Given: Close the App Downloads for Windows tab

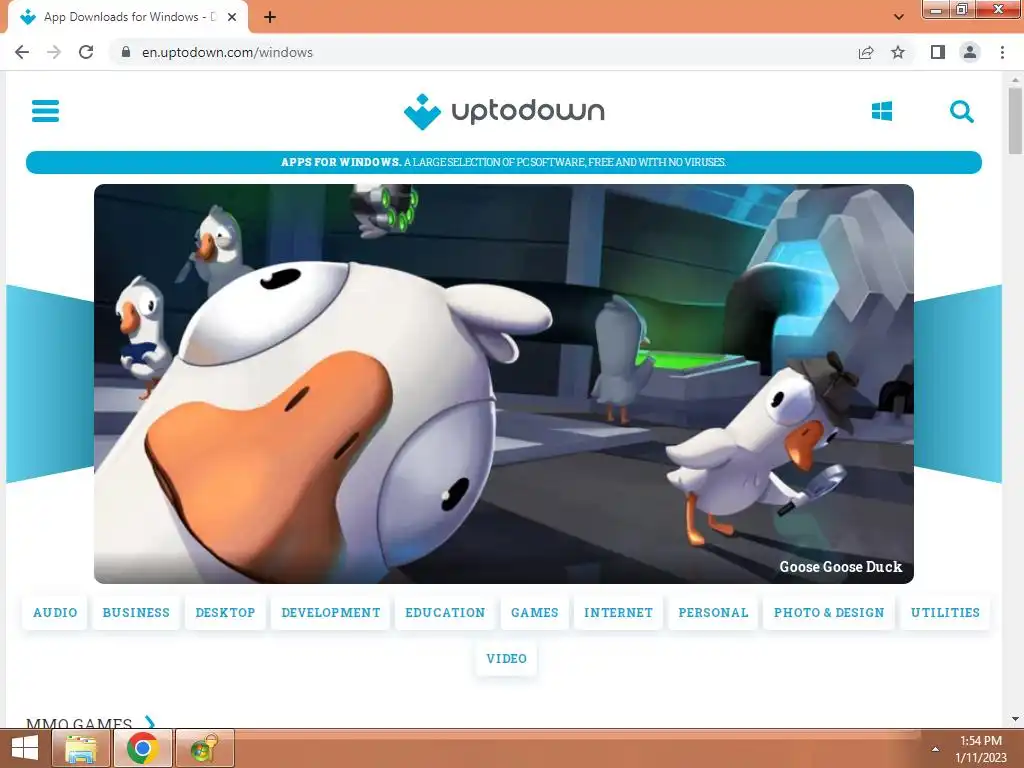Looking at the screenshot, I should 232,17.
